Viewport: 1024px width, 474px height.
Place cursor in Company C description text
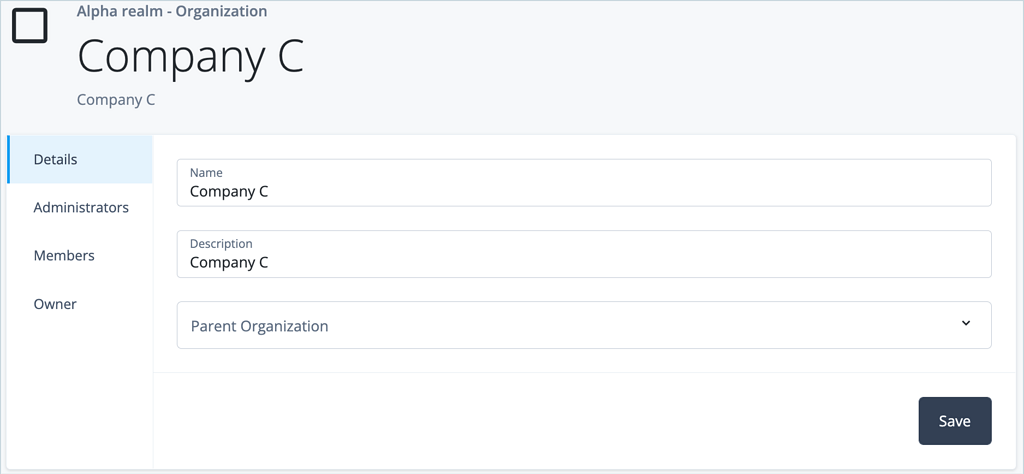[x=229, y=262]
